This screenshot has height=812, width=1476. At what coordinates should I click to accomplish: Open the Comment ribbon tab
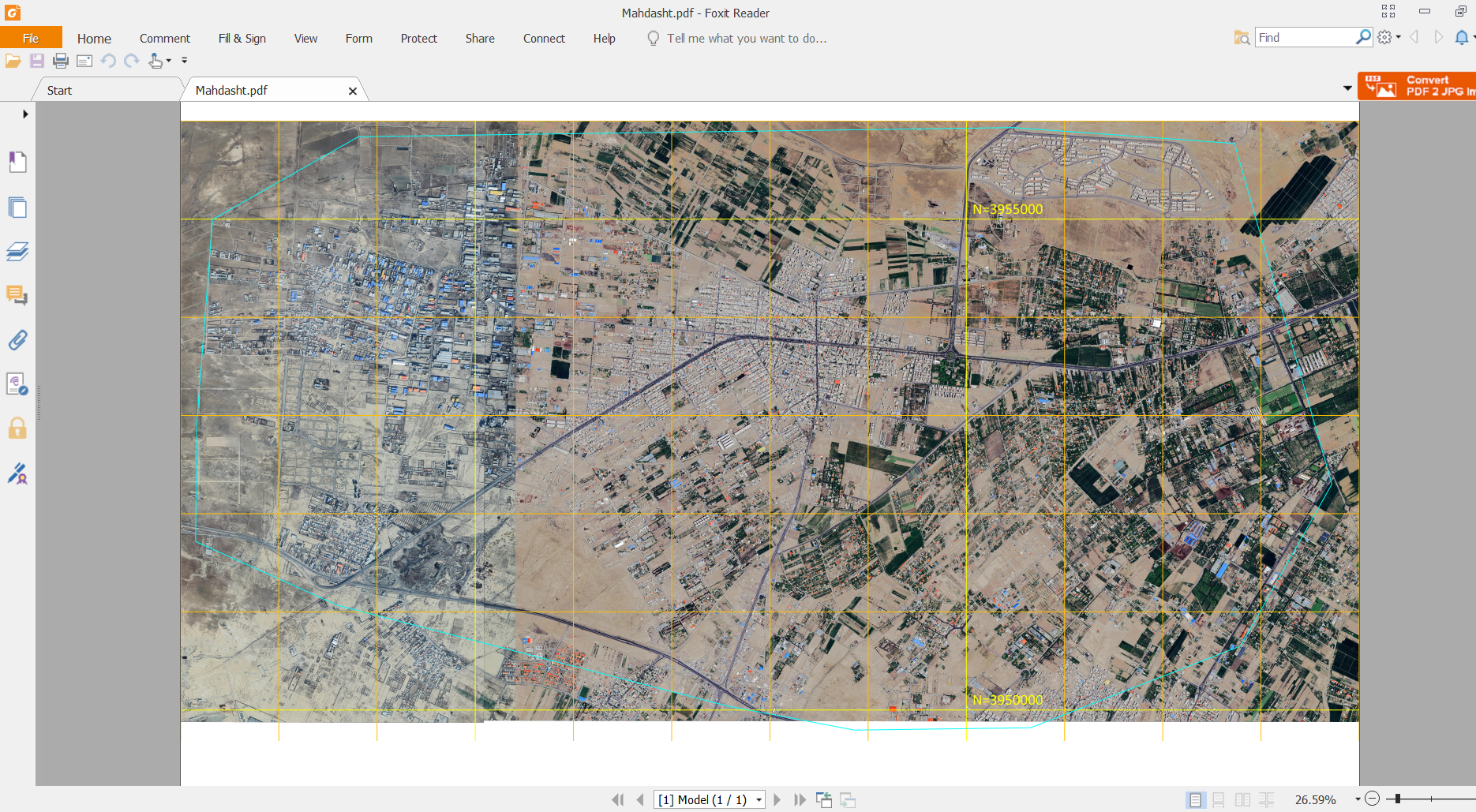(164, 39)
